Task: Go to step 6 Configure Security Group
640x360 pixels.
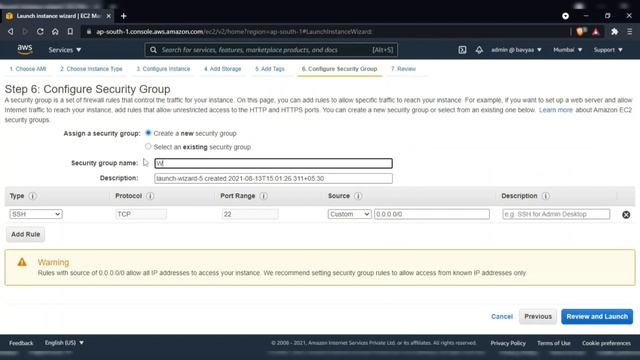Action: [340, 69]
